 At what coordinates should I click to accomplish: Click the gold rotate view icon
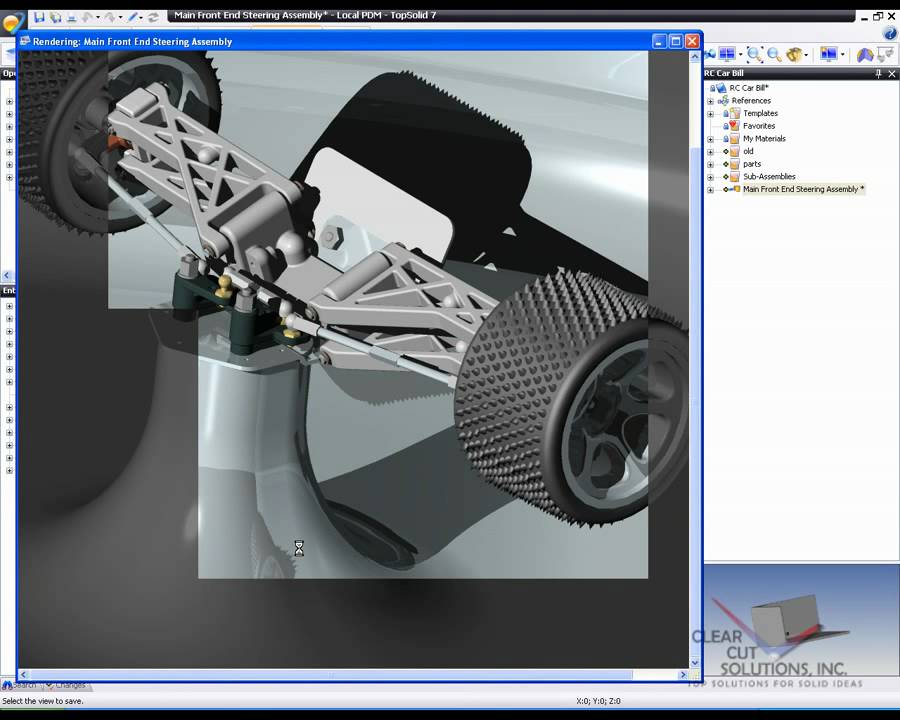794,55
